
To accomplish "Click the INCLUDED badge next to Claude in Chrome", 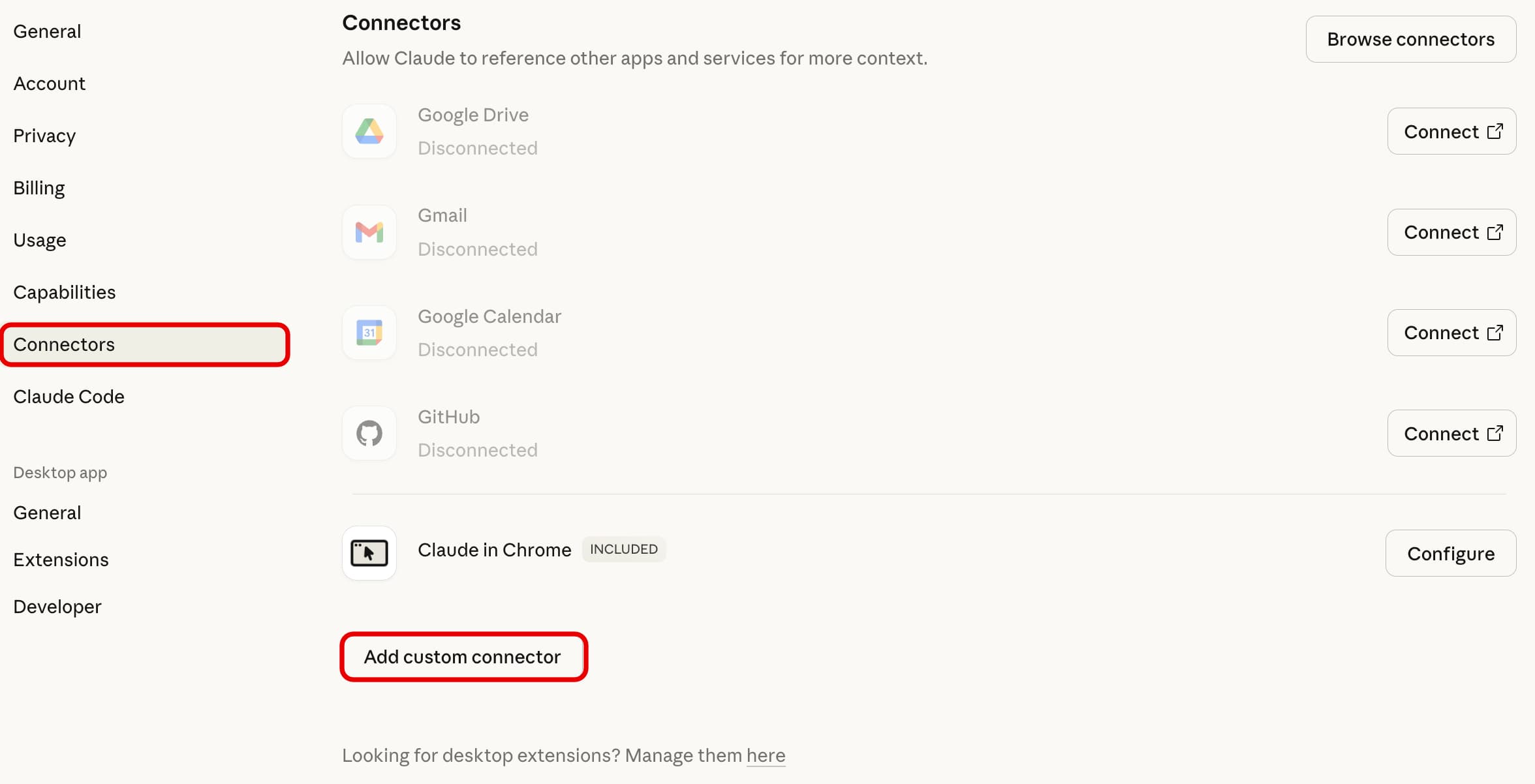I will click(623, 549).
